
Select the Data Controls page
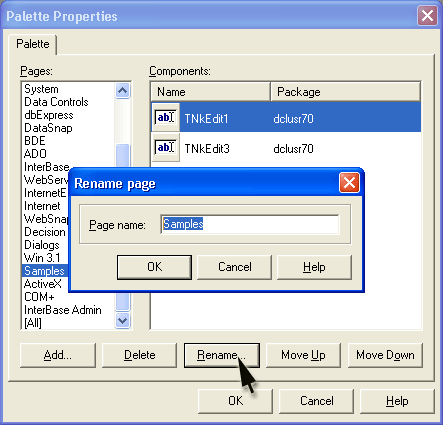click(x=56, y=102)
